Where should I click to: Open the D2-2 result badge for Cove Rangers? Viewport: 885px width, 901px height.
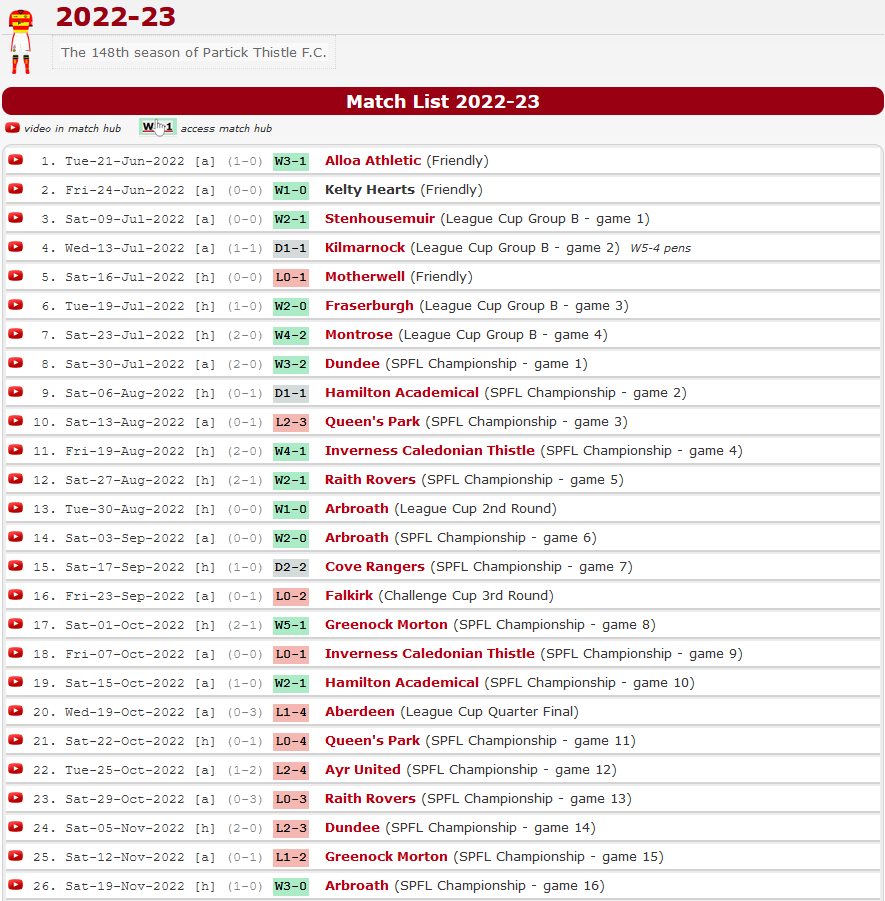[x=291, y=567]
